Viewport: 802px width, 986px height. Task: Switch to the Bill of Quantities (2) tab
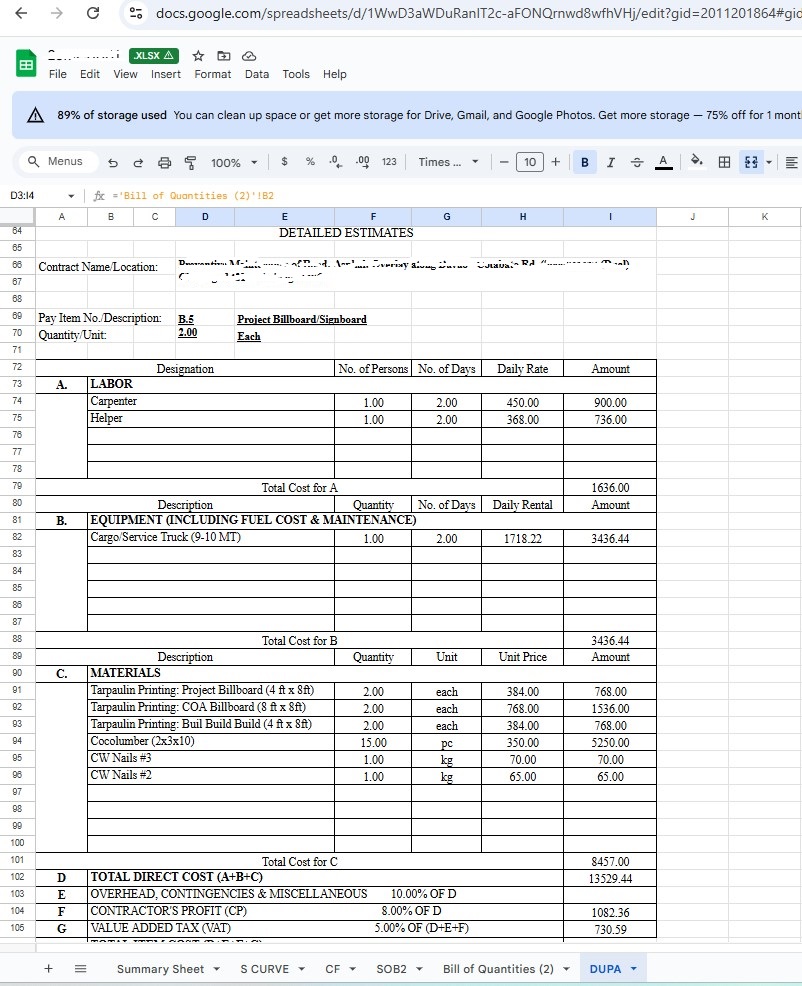pos(498,969)
